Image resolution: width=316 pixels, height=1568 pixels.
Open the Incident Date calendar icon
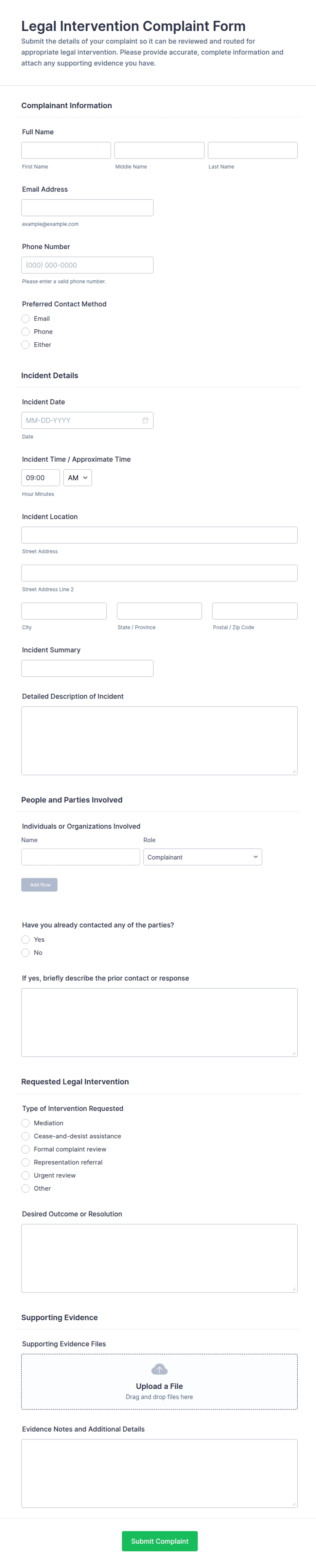click(x=145, y=420)
